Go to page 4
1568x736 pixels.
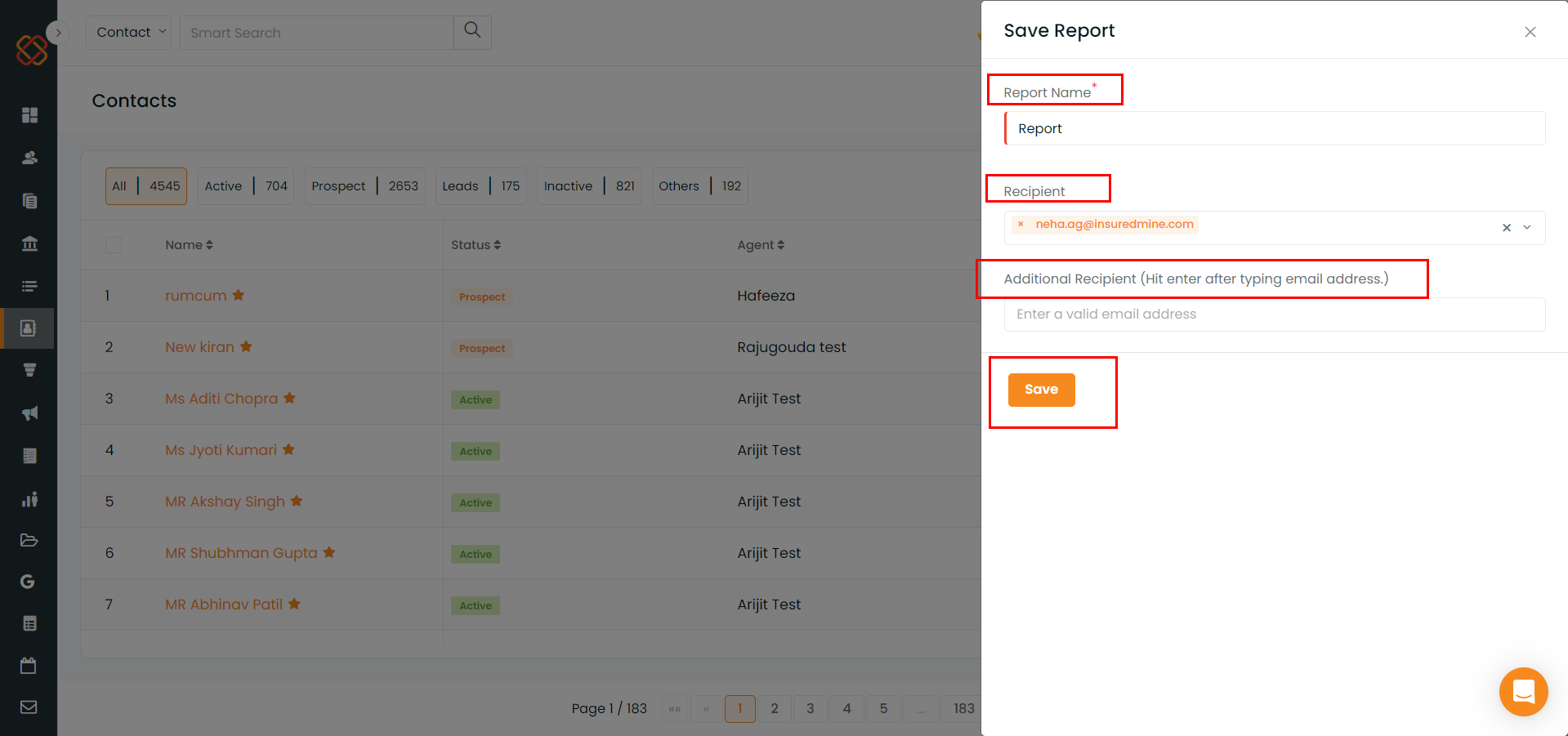tap(847, 709)
